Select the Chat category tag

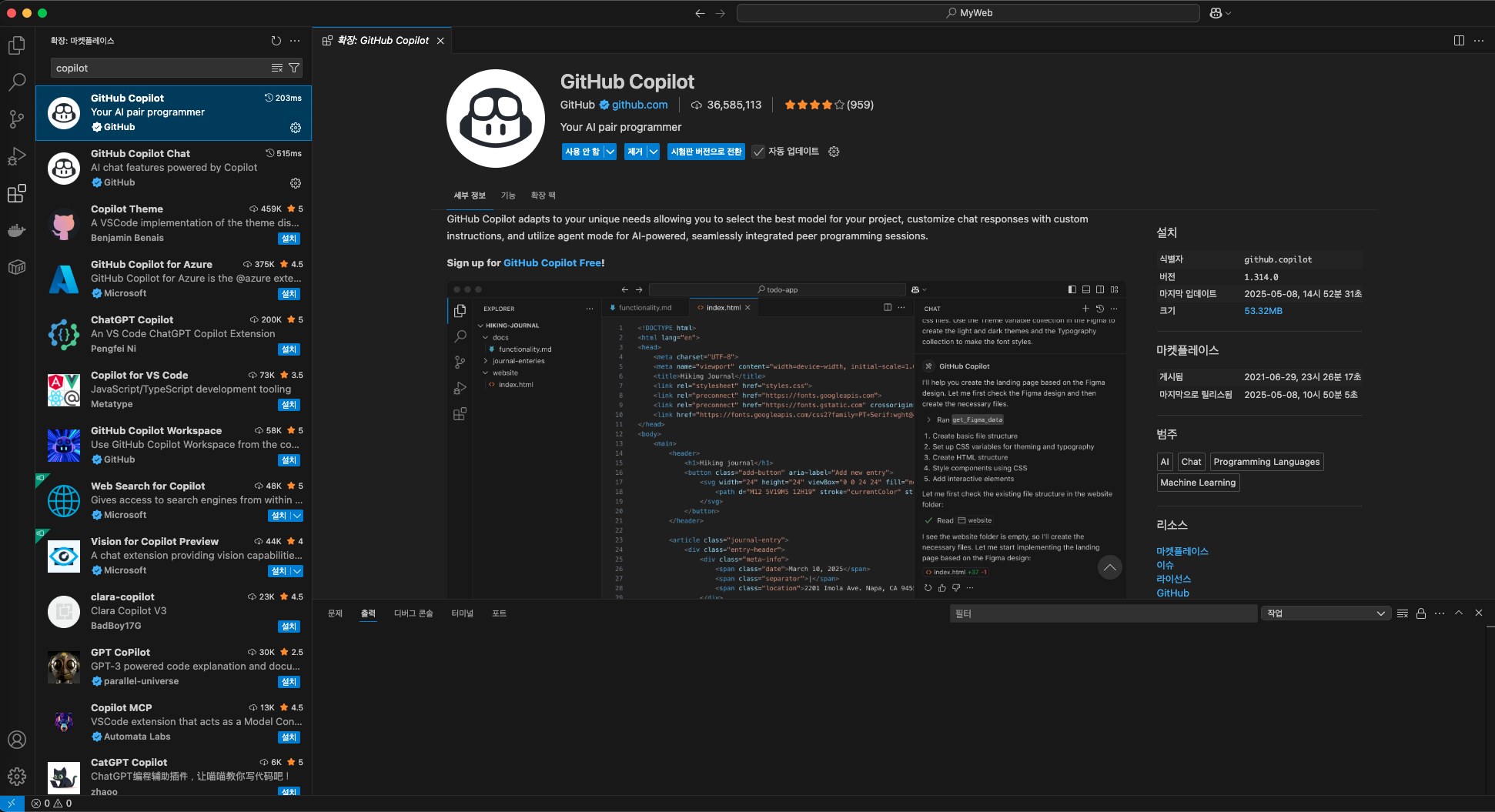pyautogui.click(x=1191, y=462)
